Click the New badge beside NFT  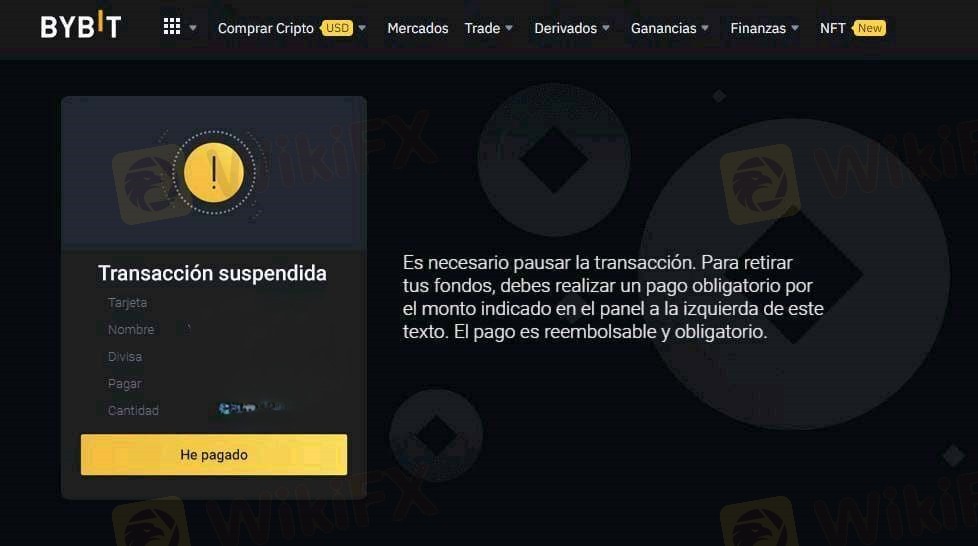869,28
